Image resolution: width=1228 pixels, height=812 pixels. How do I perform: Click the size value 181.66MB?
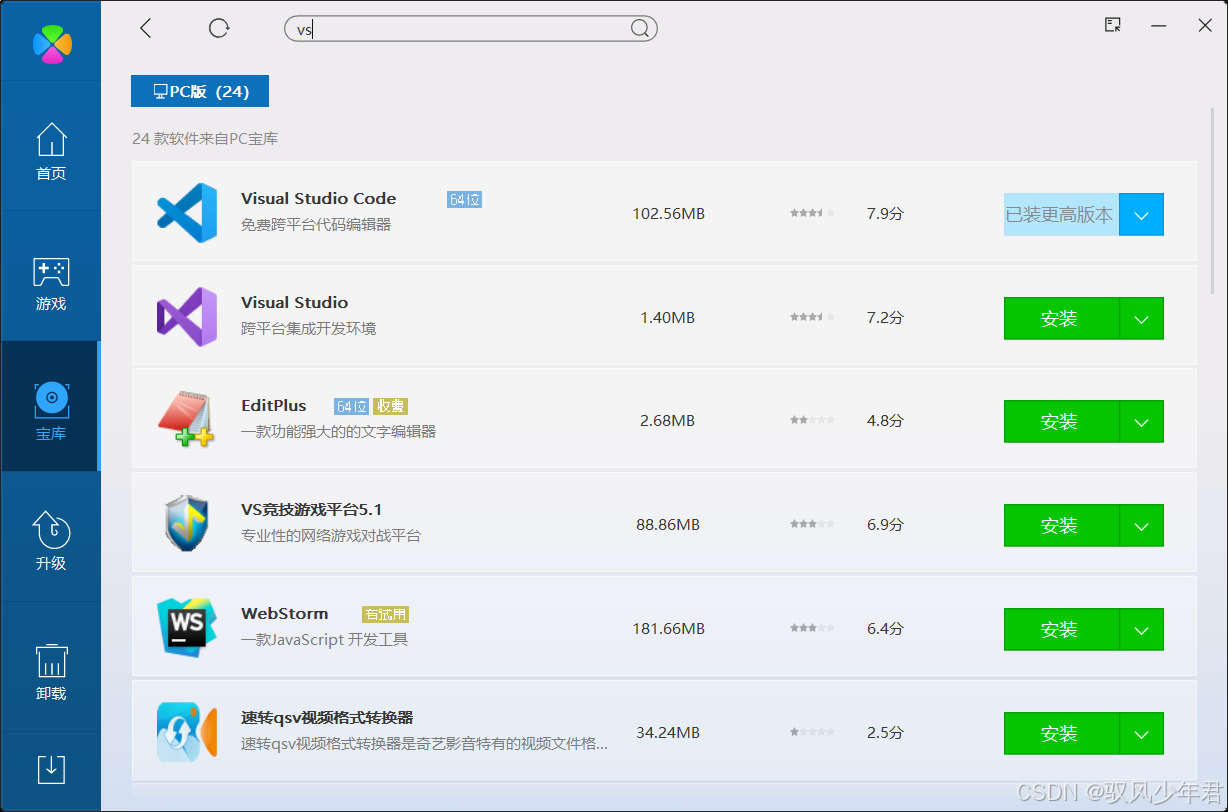(668, 629)
